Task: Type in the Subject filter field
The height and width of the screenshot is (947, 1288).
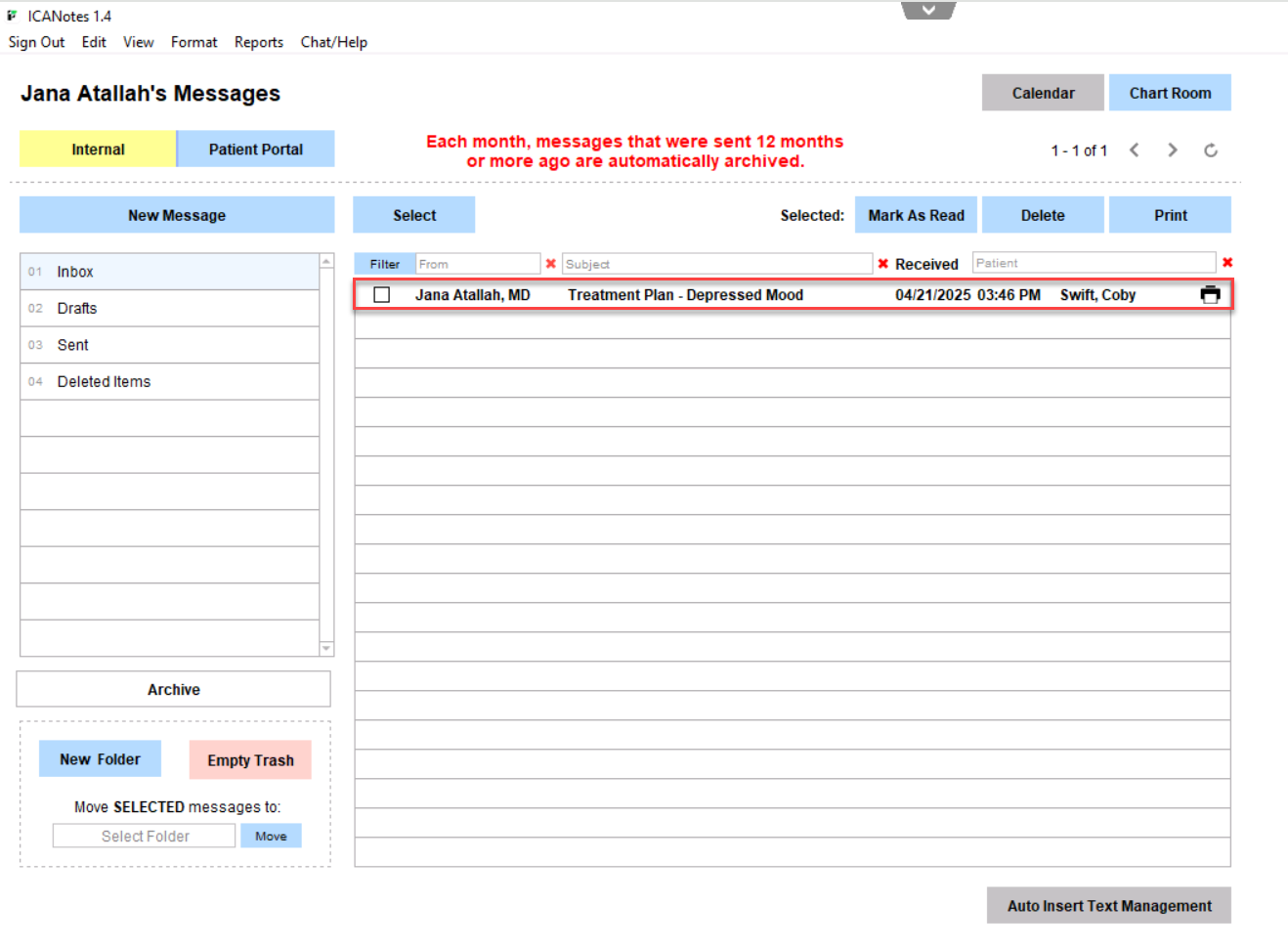Action: tap(716, 264)
